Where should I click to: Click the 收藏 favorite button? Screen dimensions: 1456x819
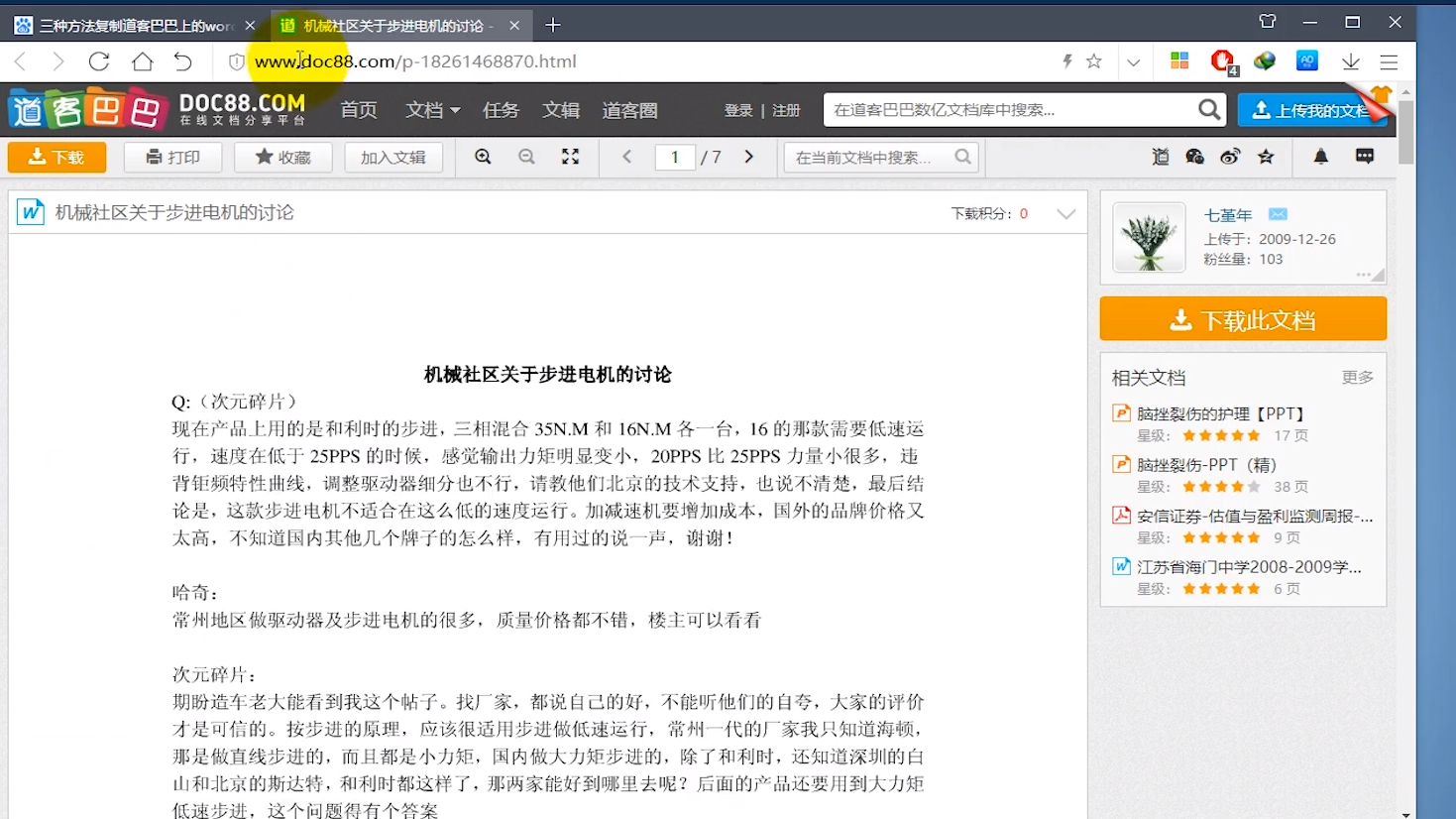tap(283, 157)
